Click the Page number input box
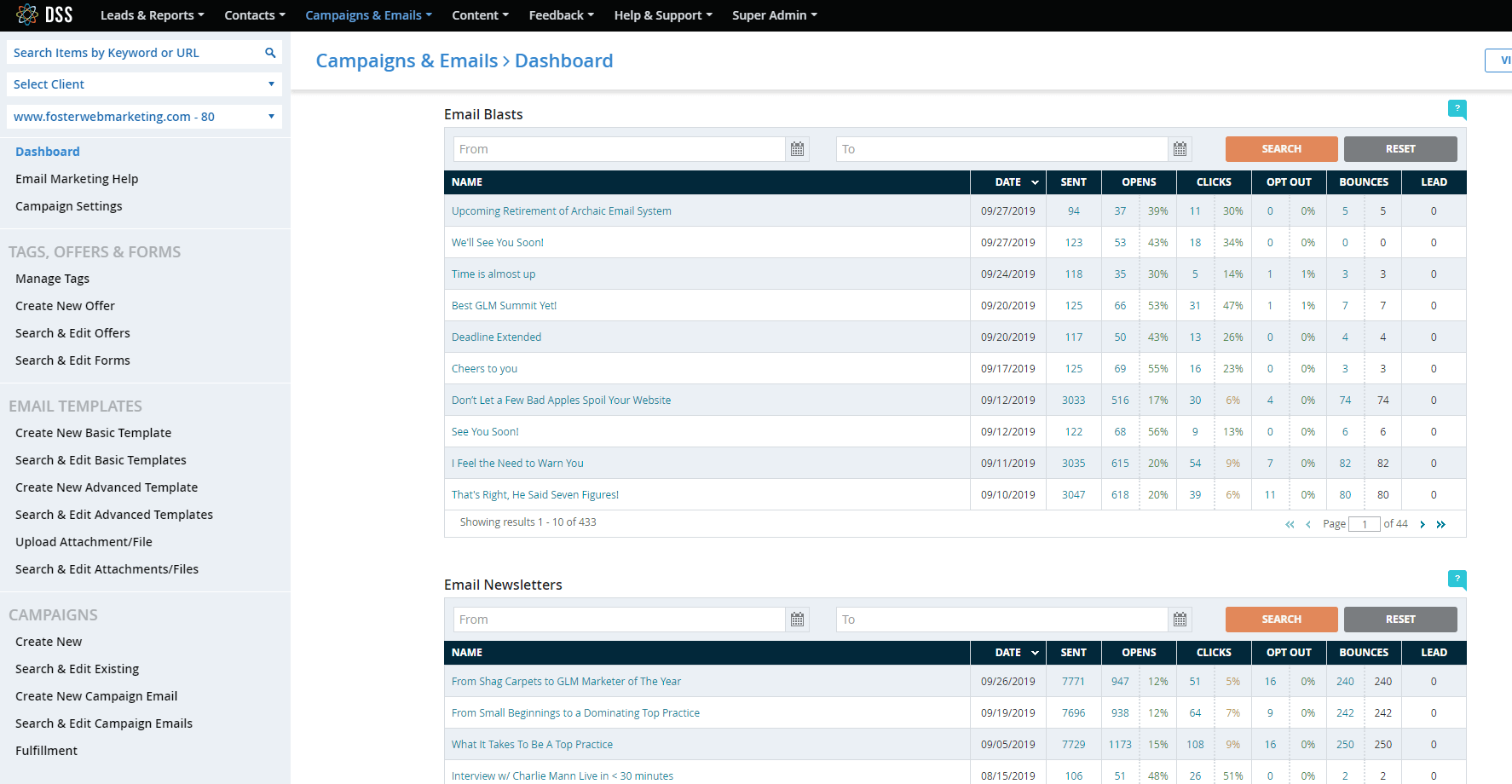 1365,524
